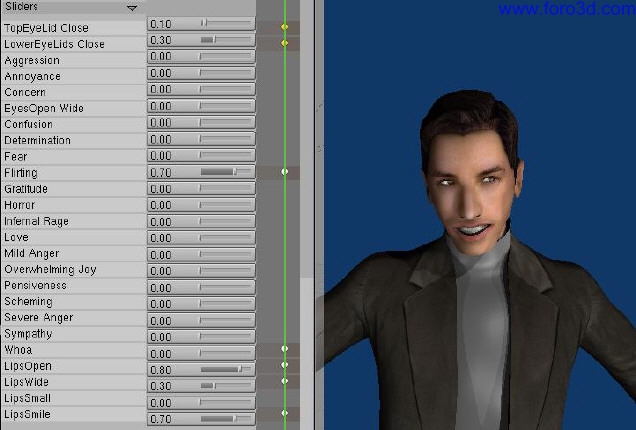Adjust the LipsSmile slider at 0.70
Screen dimensions: 636x430
(201, 419)
